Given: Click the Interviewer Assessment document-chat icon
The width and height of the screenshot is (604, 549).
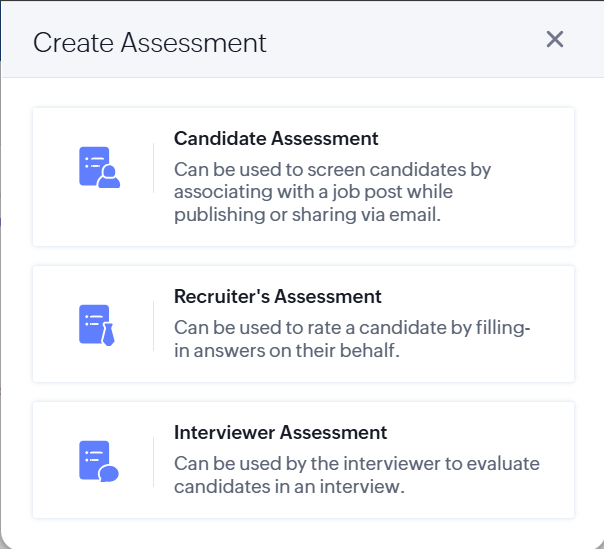Looking at the screenshot, I should click(98, 461).
